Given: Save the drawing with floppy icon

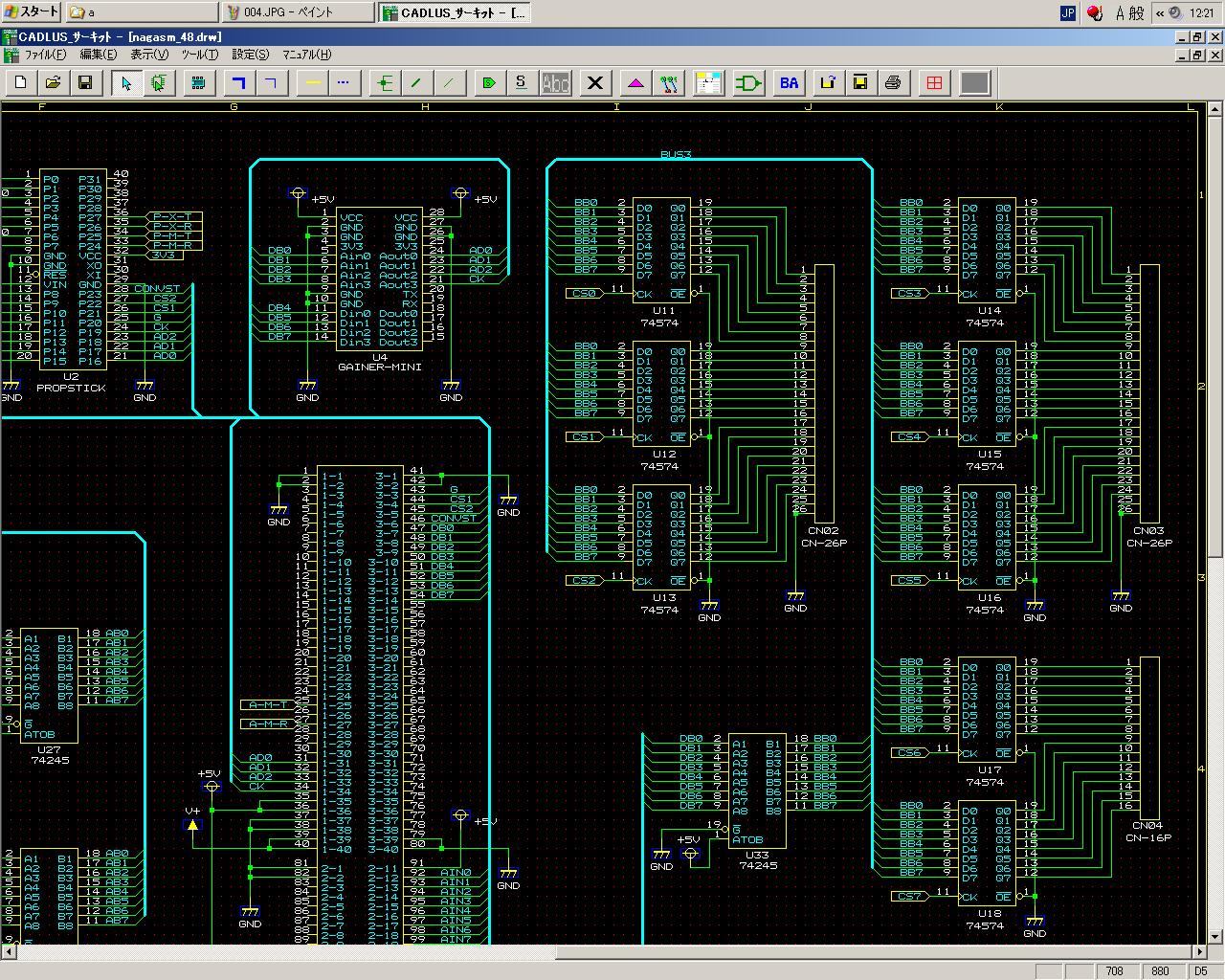Looking at the screenshot, I should click(85, 83).
